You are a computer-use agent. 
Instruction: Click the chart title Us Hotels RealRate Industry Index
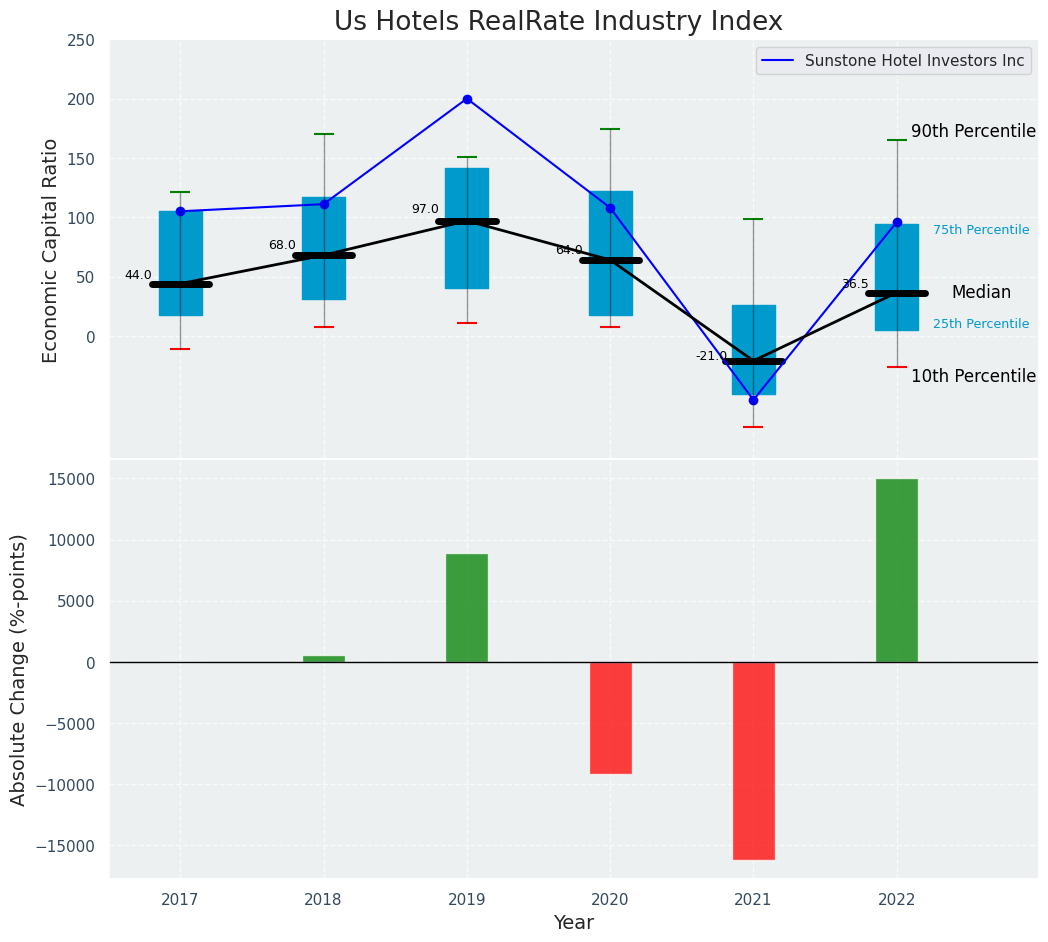tap(558, 22)
